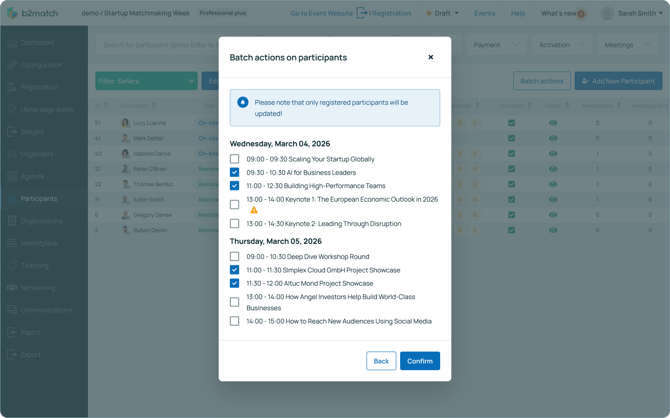Check Scaling Your Startup Globally session
Screen dimensions: 670x418
235,159
